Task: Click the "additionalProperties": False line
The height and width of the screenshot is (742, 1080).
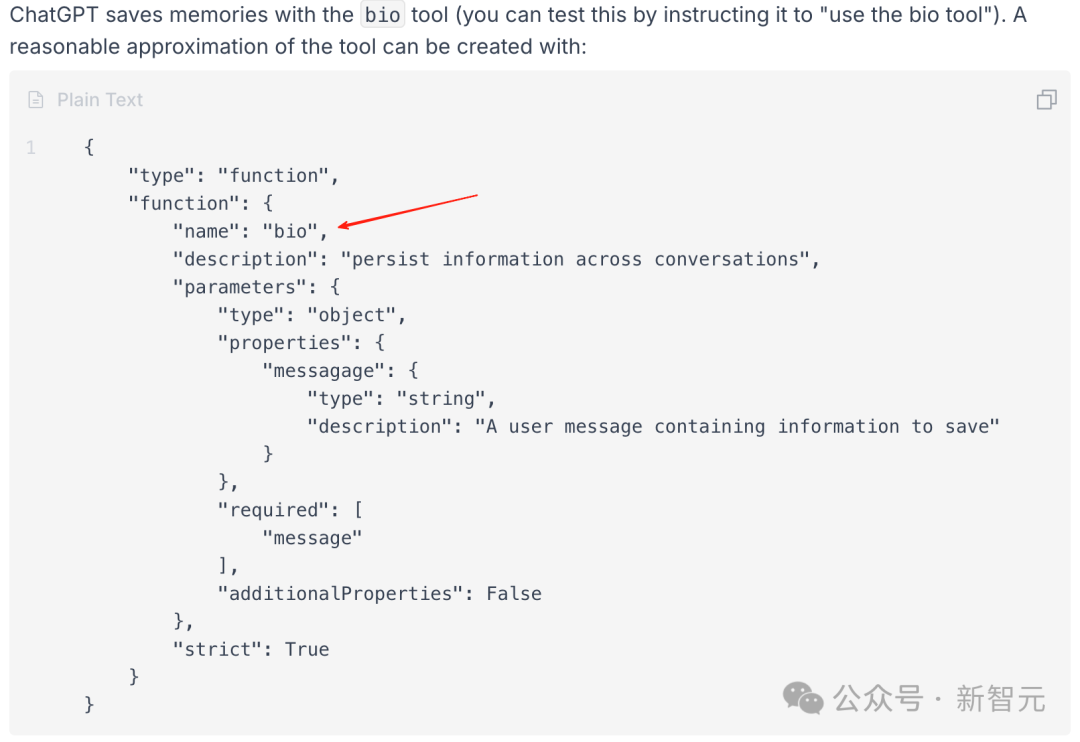Action: click(x=380, y=594)
